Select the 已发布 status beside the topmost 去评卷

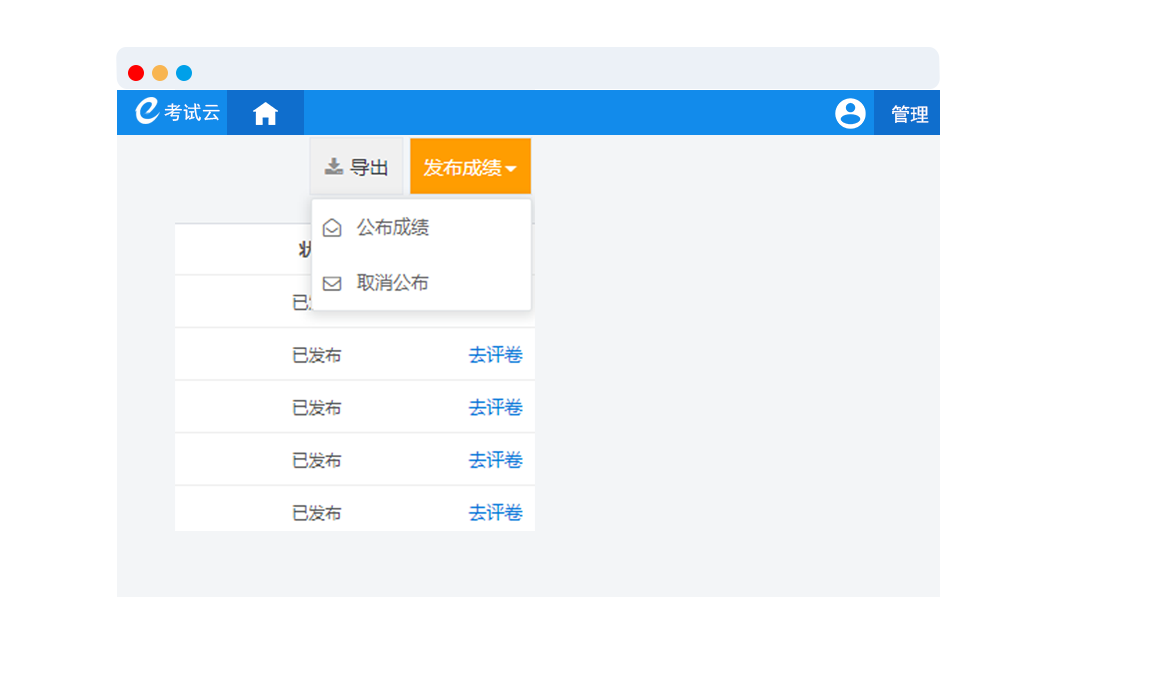(316, 355)
